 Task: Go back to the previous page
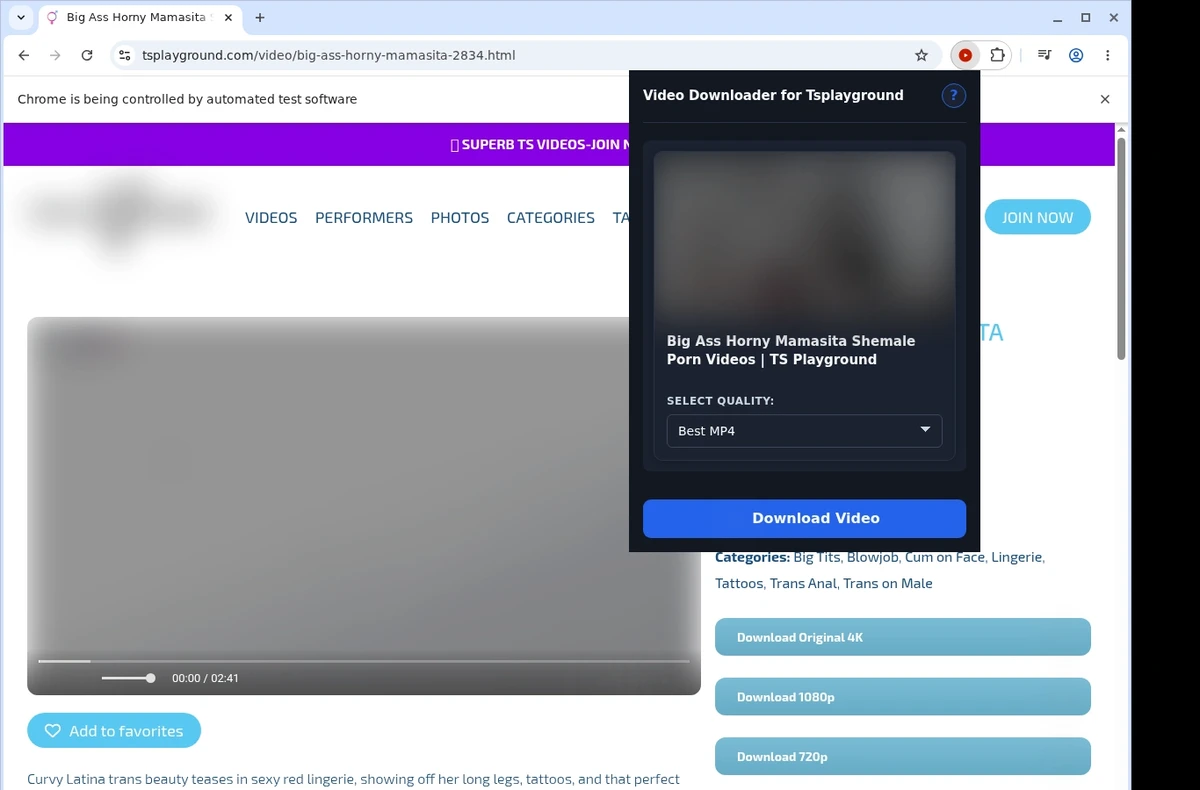click(x=24, y=56)
